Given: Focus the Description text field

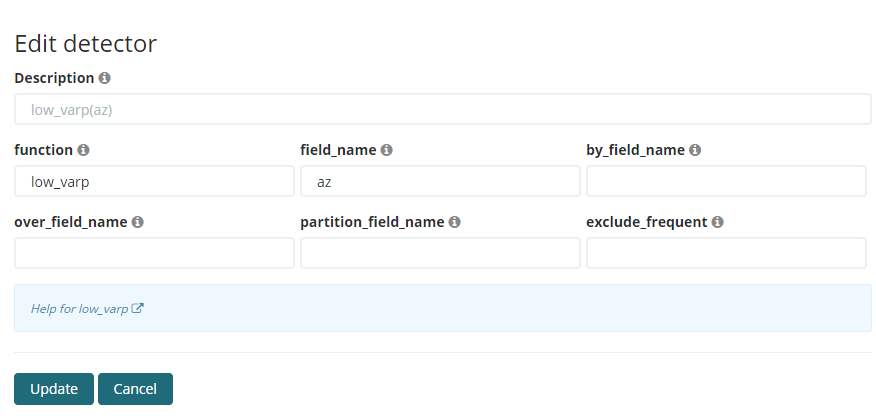Looking at the screenshot, I should (442, 109).
